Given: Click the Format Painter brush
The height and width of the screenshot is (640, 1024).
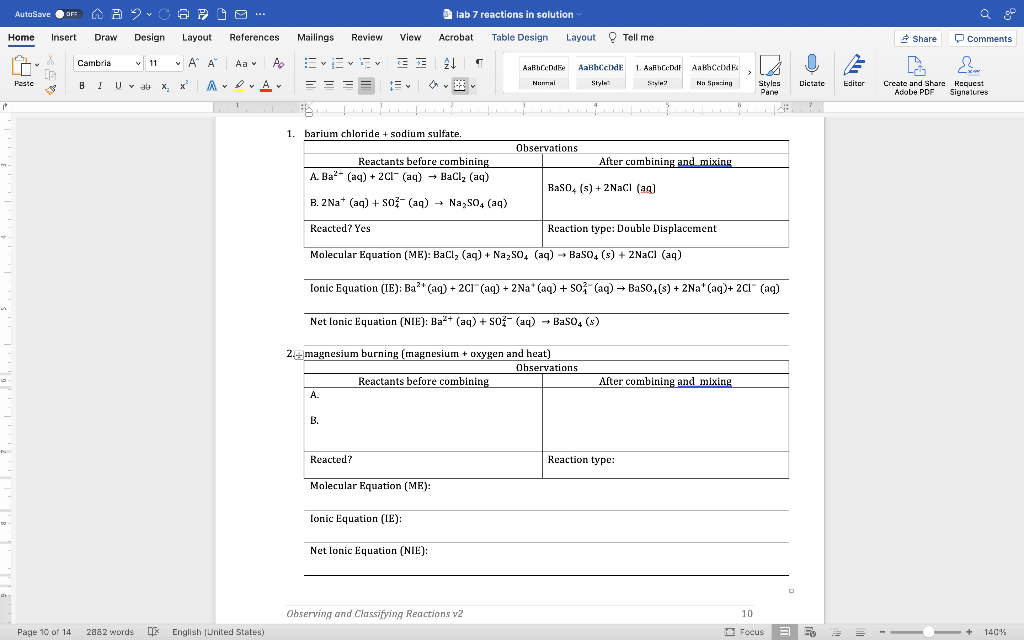Looking at the screenshot, I should pos(50,89).
